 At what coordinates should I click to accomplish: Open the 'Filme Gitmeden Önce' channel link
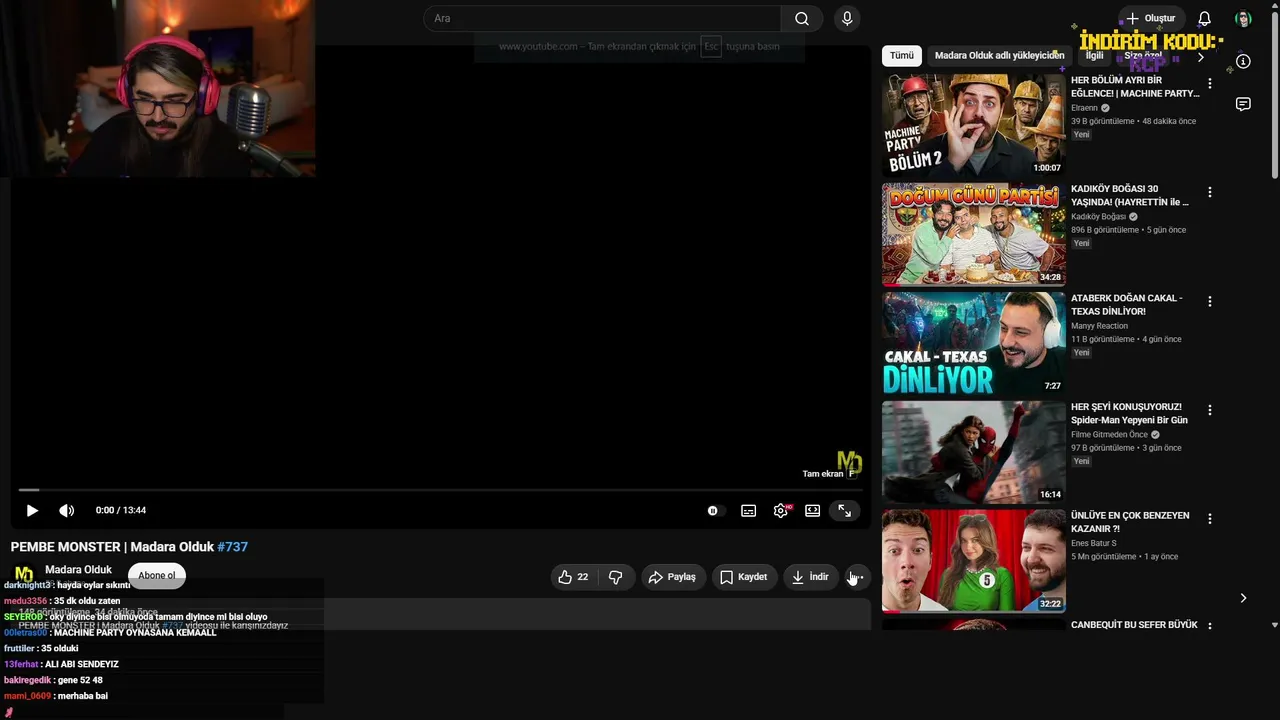1110,434
